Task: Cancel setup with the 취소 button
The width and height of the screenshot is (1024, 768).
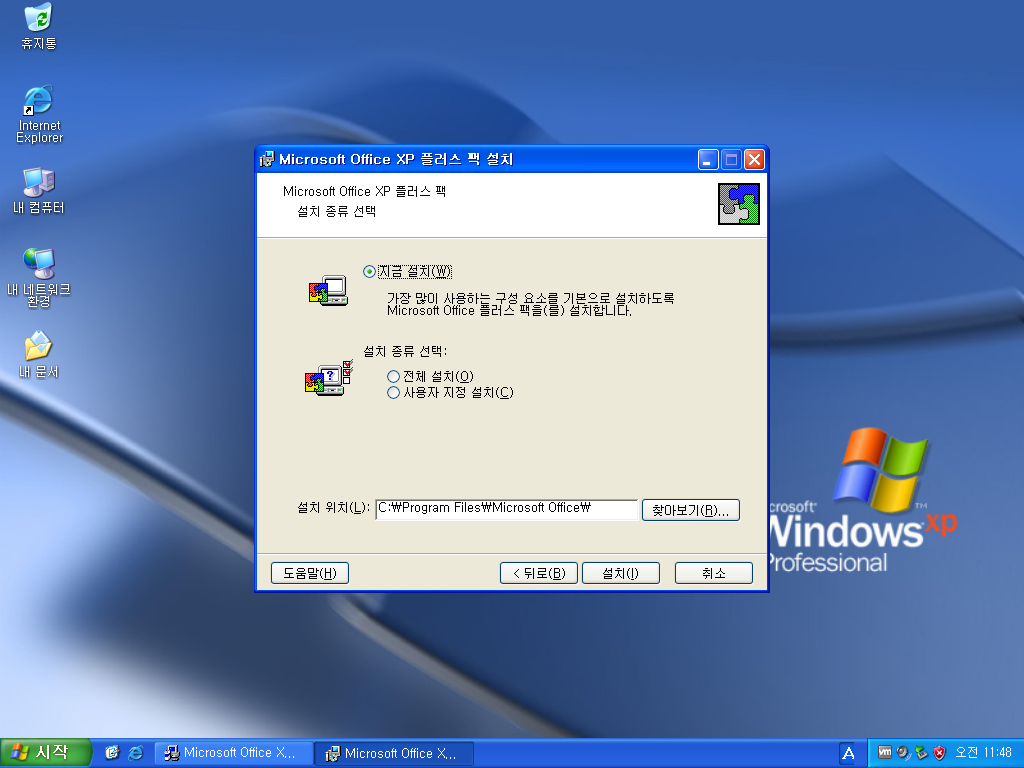Action: [x=714, y=573]
